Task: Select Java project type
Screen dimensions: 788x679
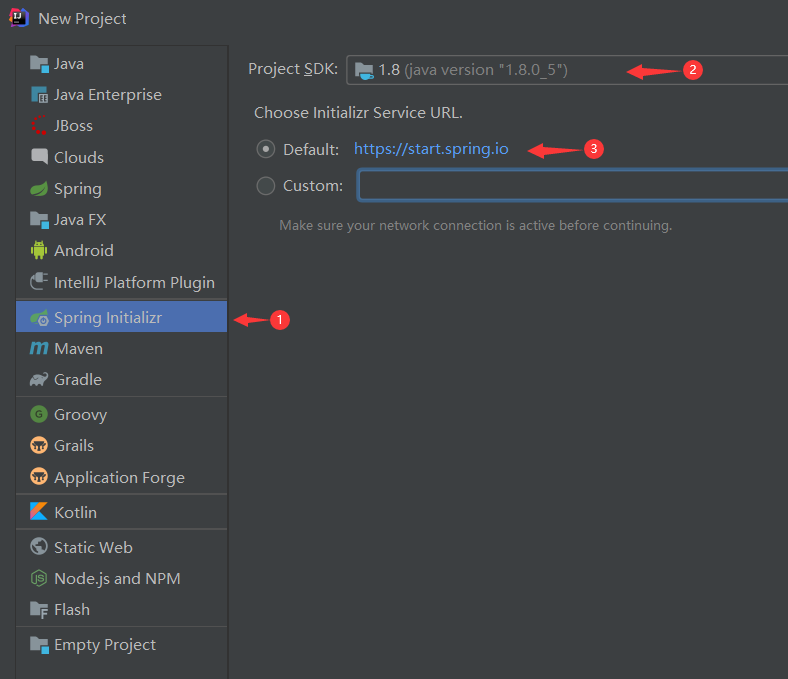Action: click(x=122, y=64)
